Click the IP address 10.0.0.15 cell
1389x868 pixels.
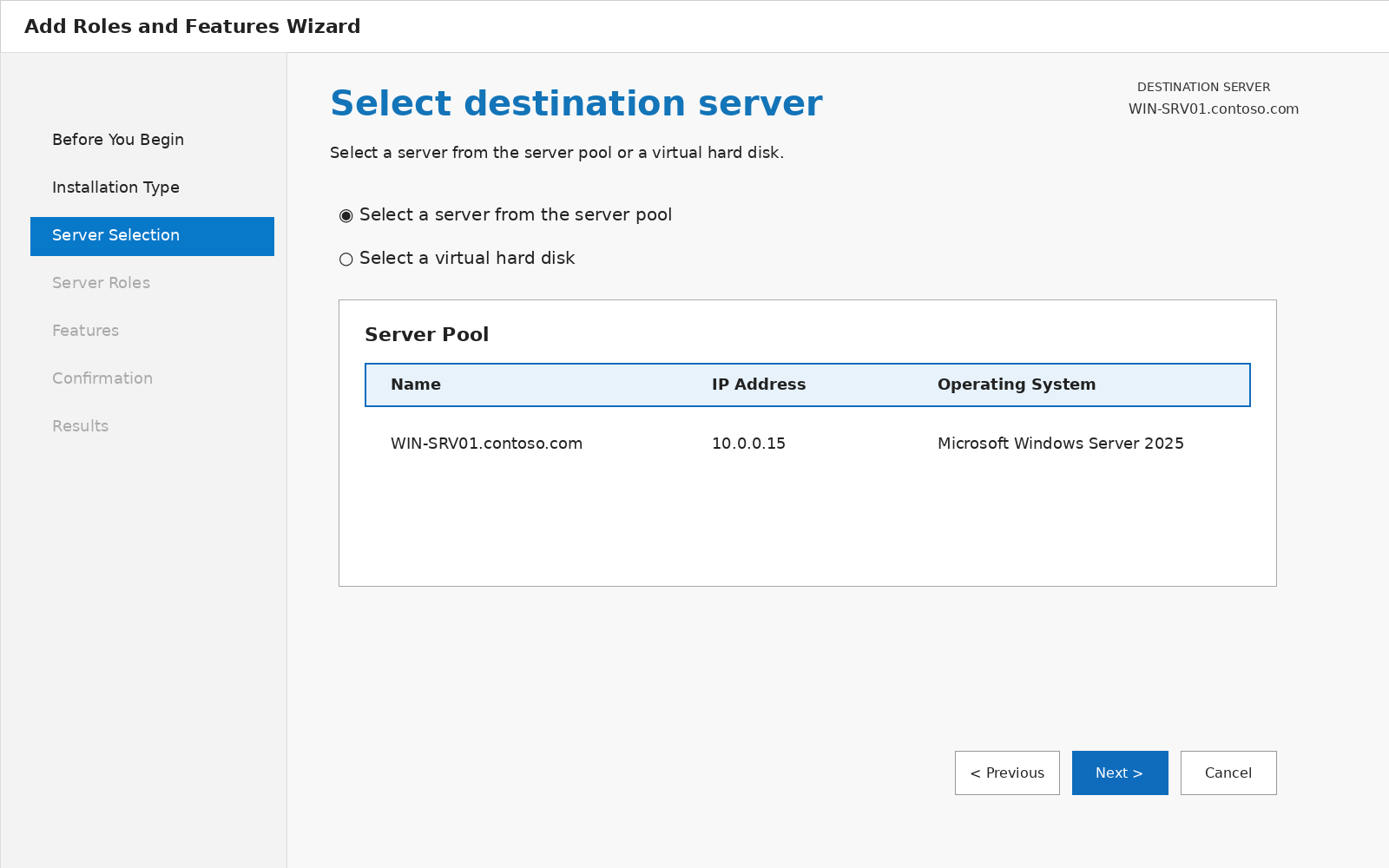pos(748,444)
